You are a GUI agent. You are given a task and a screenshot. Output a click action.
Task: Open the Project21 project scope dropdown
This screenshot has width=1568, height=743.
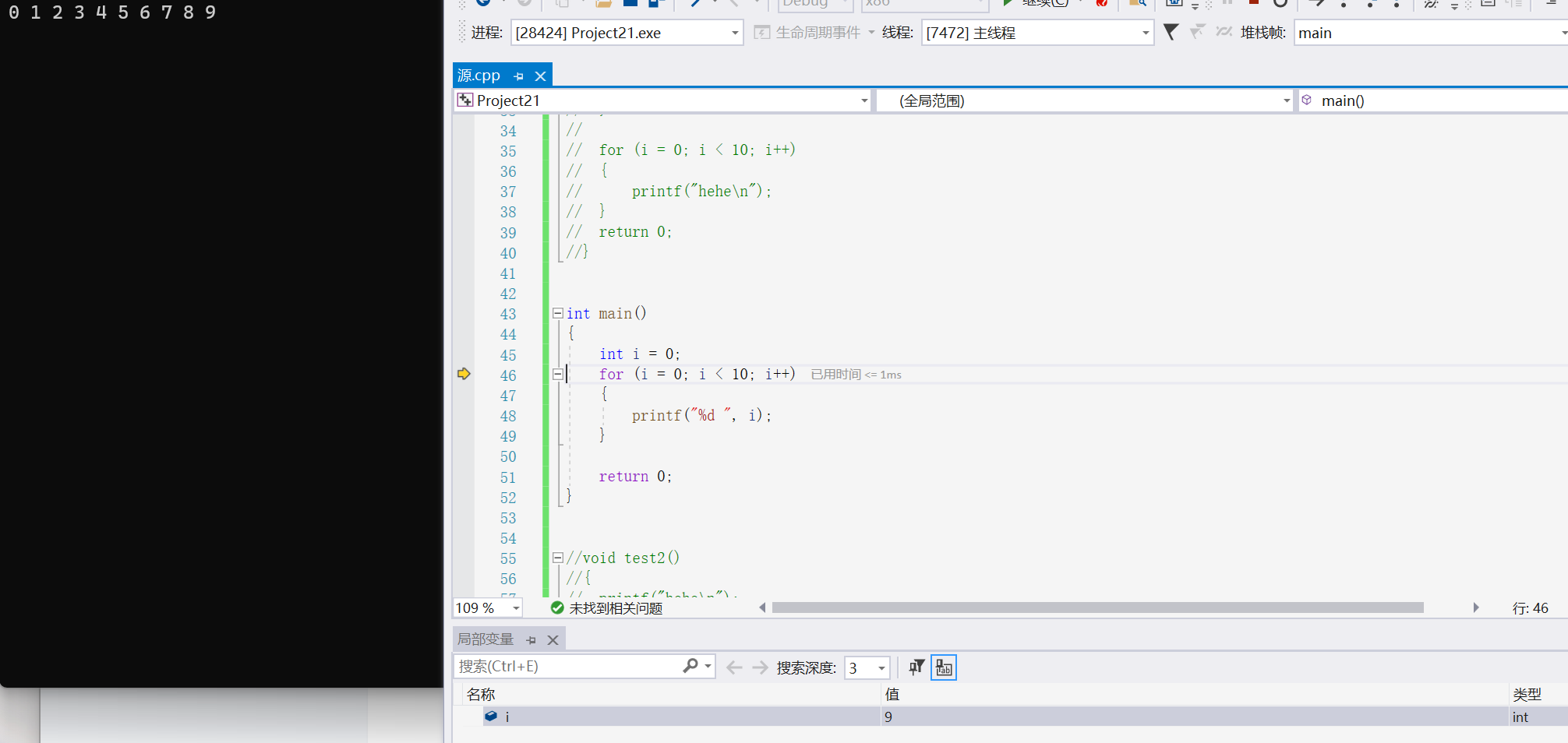(864, 100)
